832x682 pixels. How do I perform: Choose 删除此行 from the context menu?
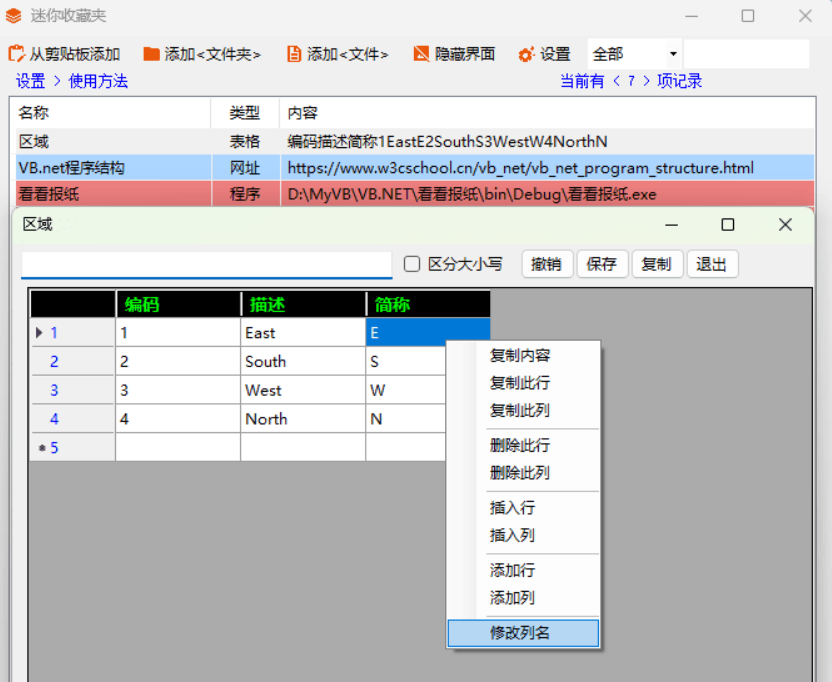point(520,445)
